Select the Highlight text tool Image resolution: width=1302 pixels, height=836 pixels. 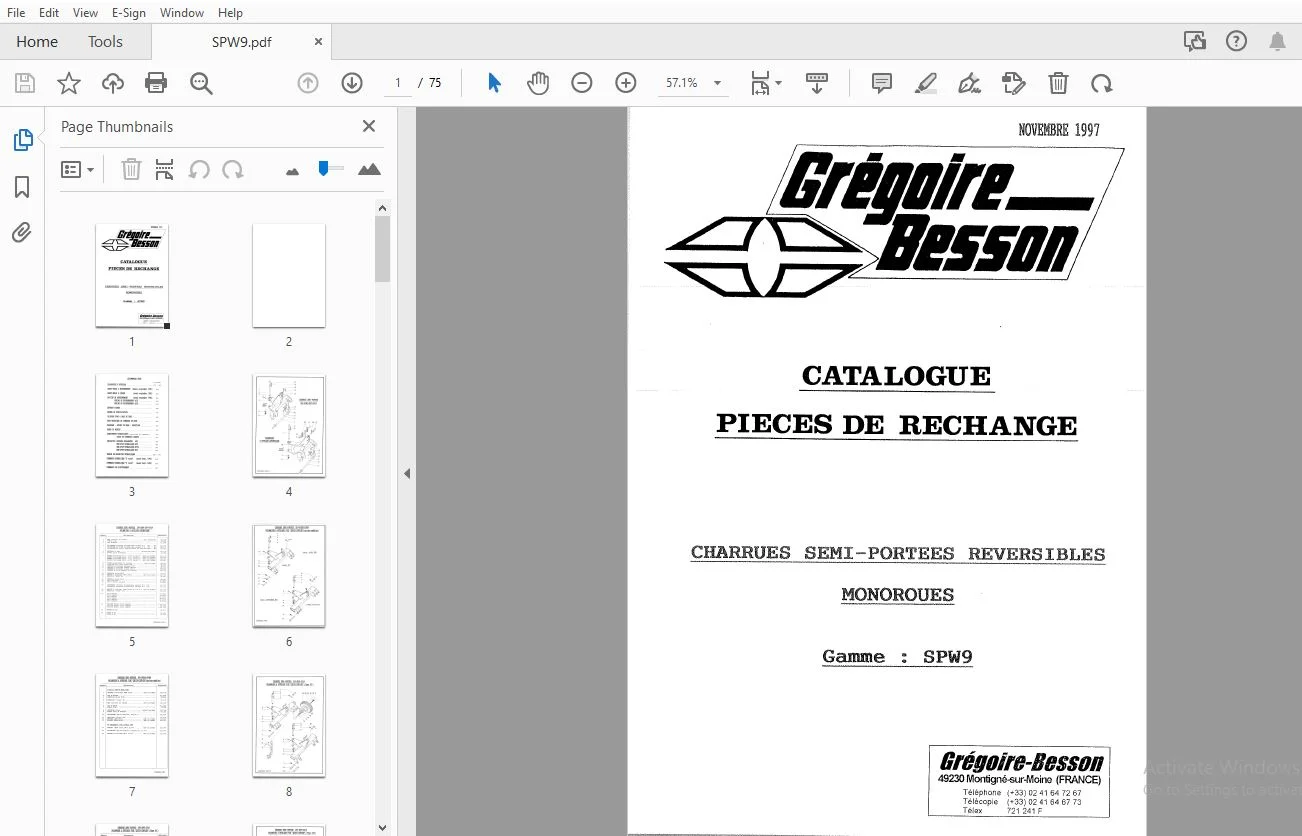(925, 83)
